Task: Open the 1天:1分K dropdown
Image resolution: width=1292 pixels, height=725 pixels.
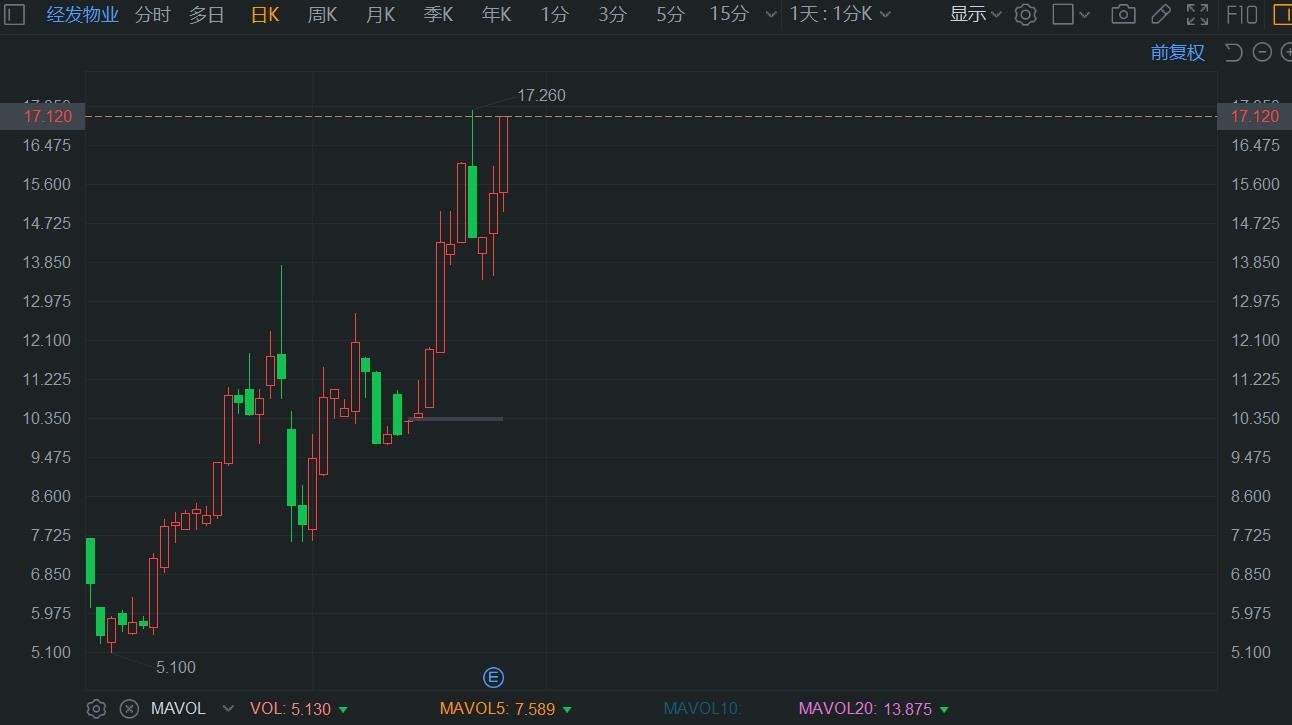Action: [839, 14]
